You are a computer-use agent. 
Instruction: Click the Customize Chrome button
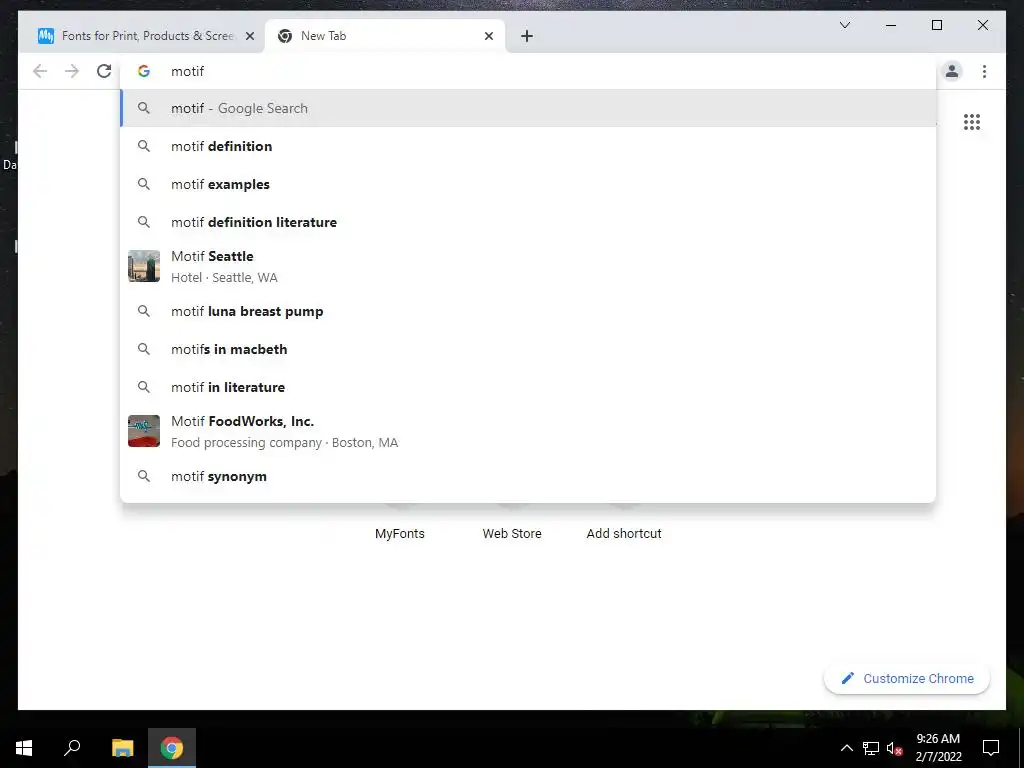[x=907, y=679]
